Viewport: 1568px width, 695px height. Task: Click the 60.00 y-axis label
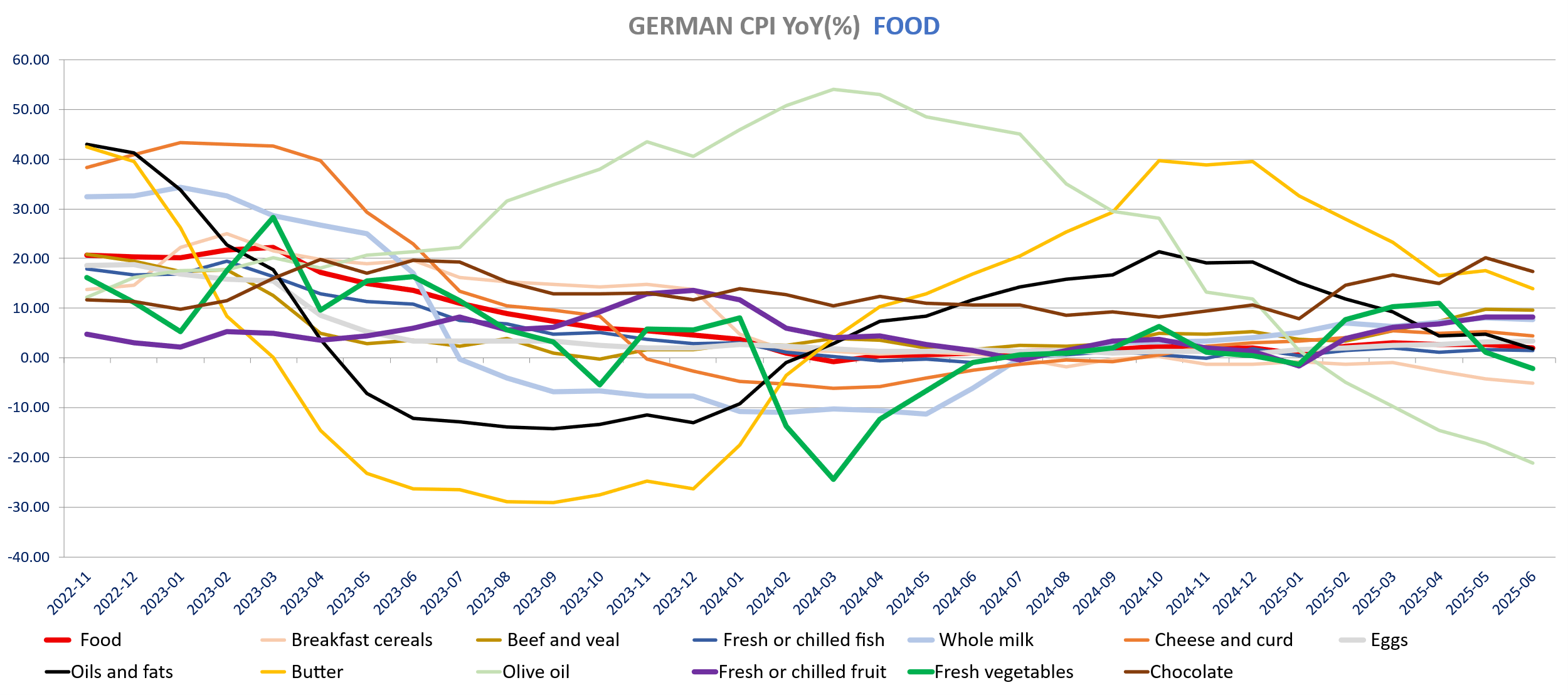(x=31, y=60)
